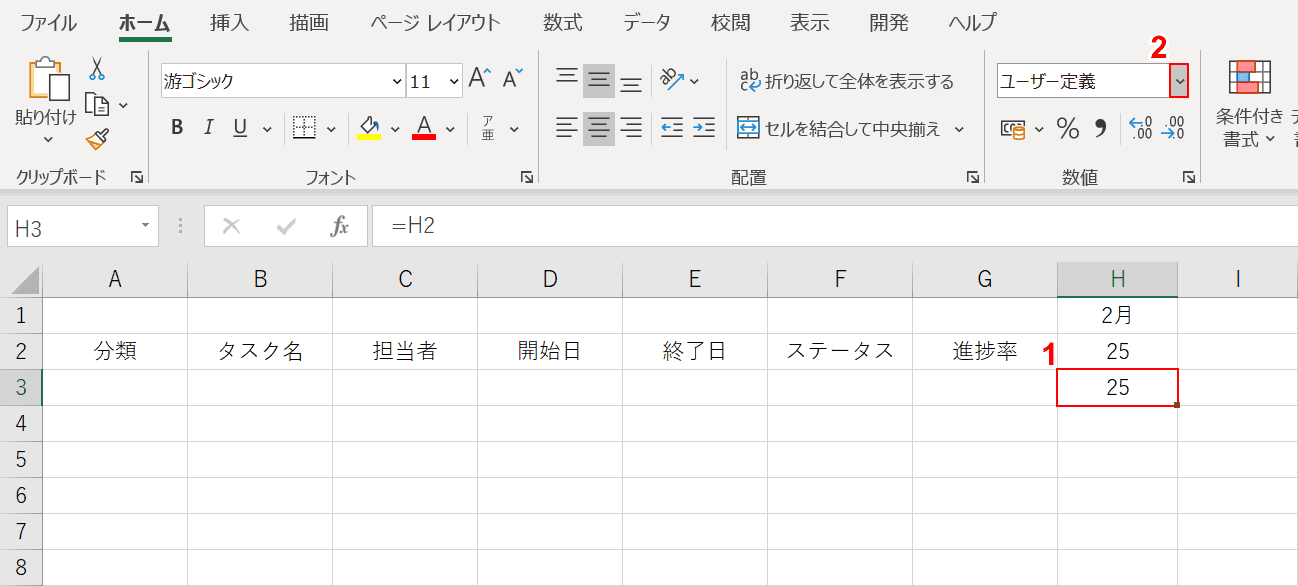Copy with the copy icon

pos(97,104)
